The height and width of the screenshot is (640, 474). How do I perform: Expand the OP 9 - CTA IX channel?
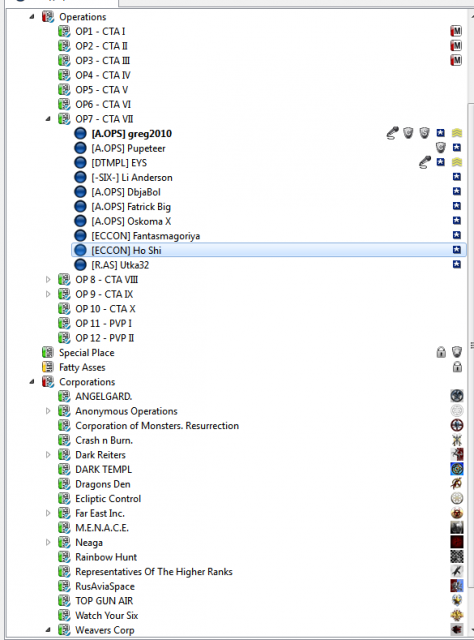(48, 294)
